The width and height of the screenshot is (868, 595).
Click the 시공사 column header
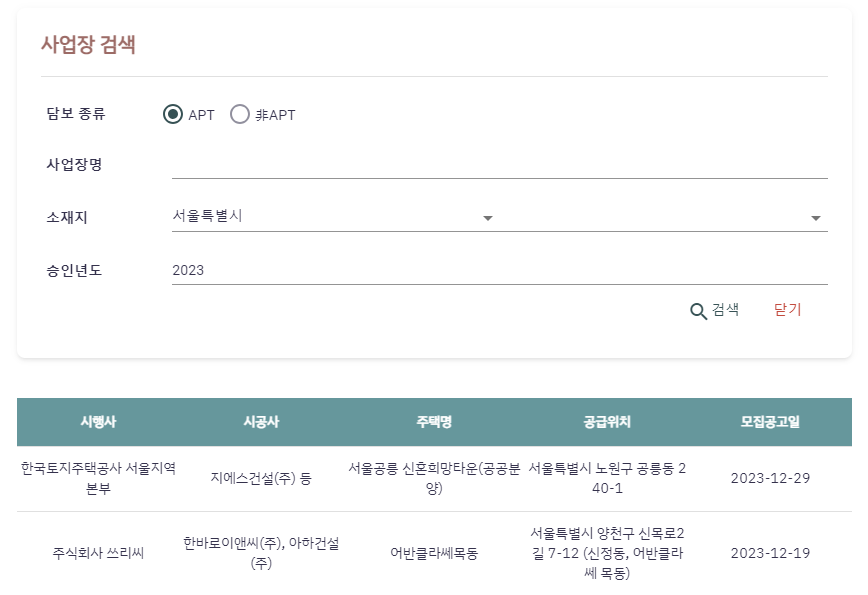(x=261, y=422)
